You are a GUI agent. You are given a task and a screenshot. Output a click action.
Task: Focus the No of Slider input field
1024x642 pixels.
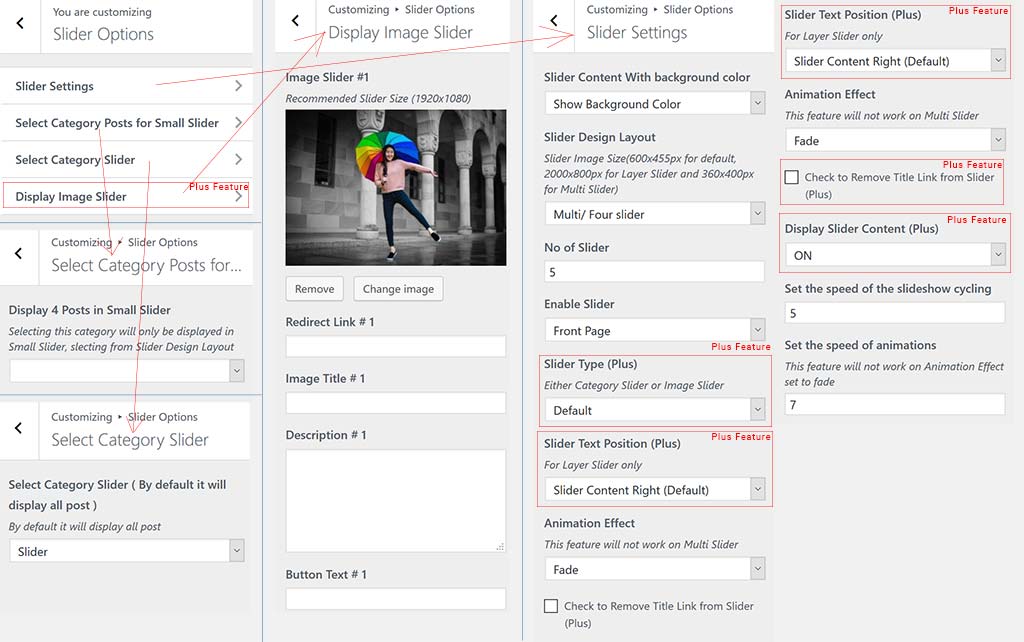654,272
